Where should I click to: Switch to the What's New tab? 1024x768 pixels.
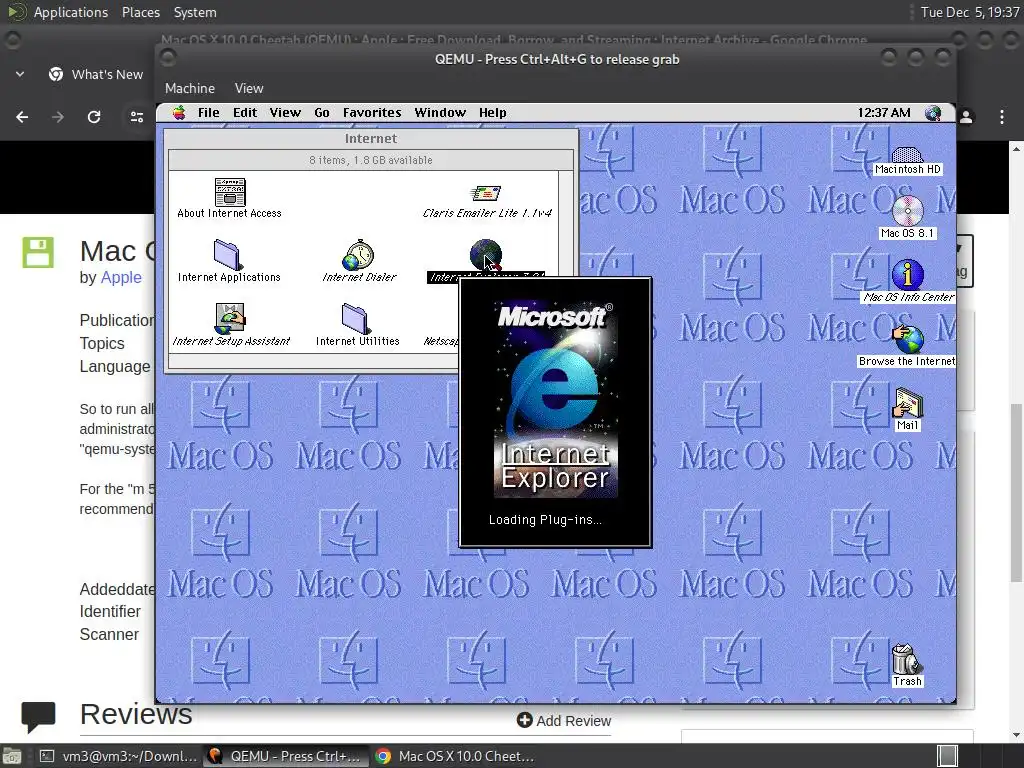click(x=96, y=74)
